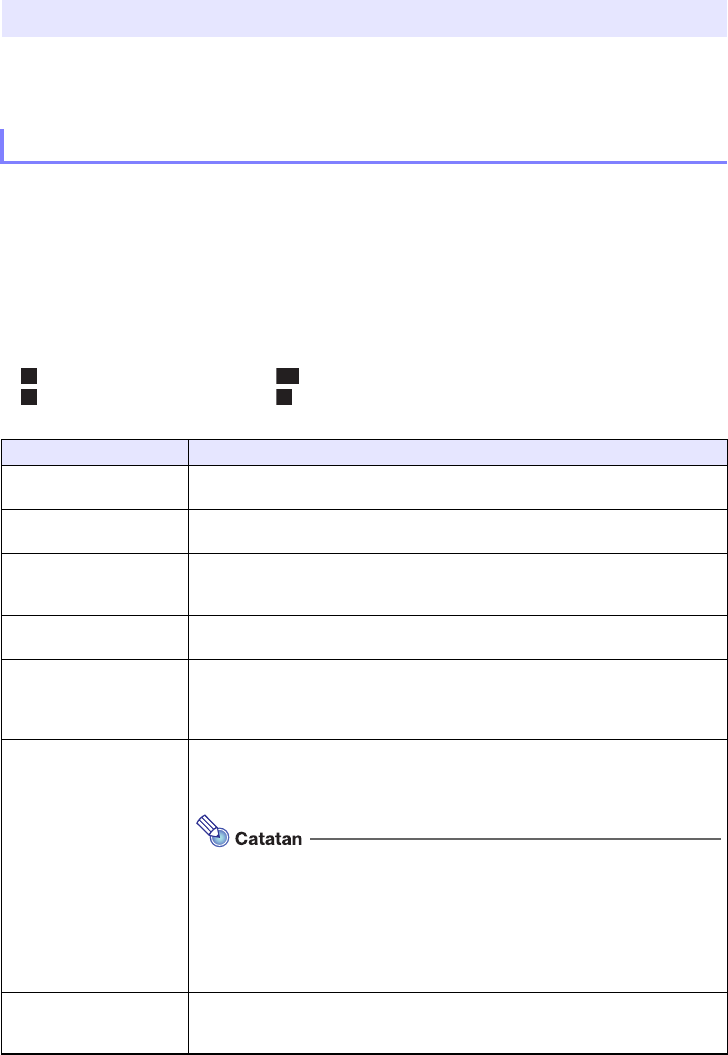This screenshot has width=728, height=1055.
Task: Click the horizontal rule beside the Catatan label
Action: 515,839
